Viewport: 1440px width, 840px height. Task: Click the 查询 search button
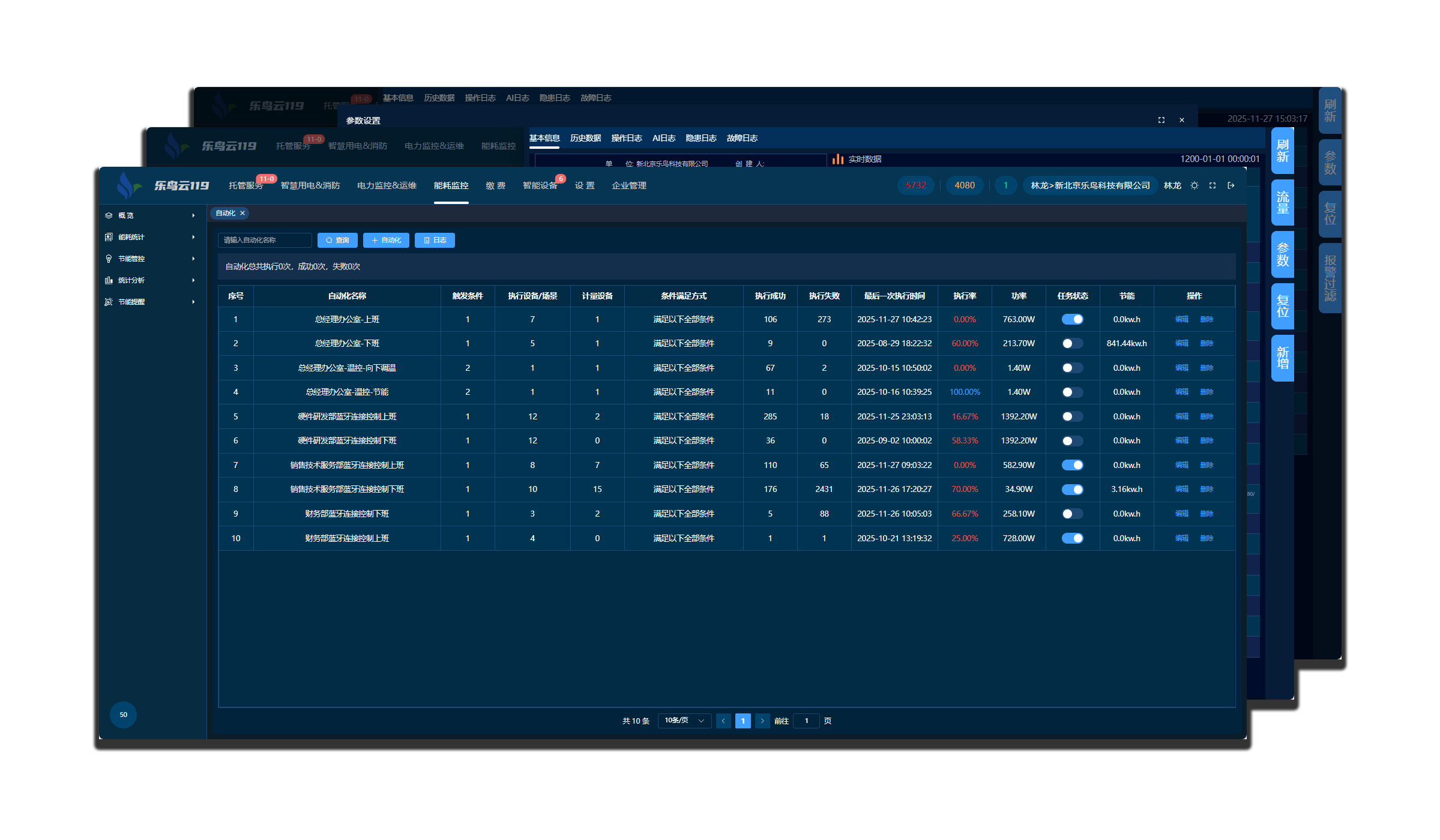pos(337,240)
